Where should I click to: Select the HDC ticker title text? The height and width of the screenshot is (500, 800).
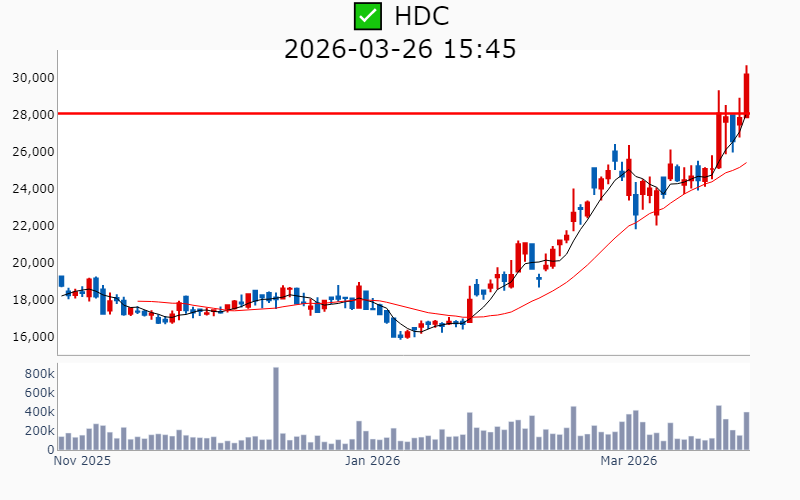point(421,16)
